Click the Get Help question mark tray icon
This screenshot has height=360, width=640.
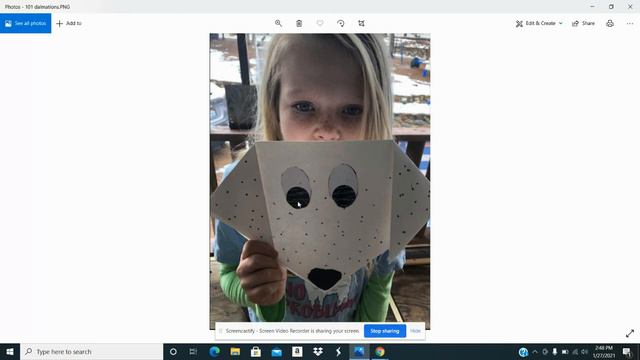tap(523, 351)
